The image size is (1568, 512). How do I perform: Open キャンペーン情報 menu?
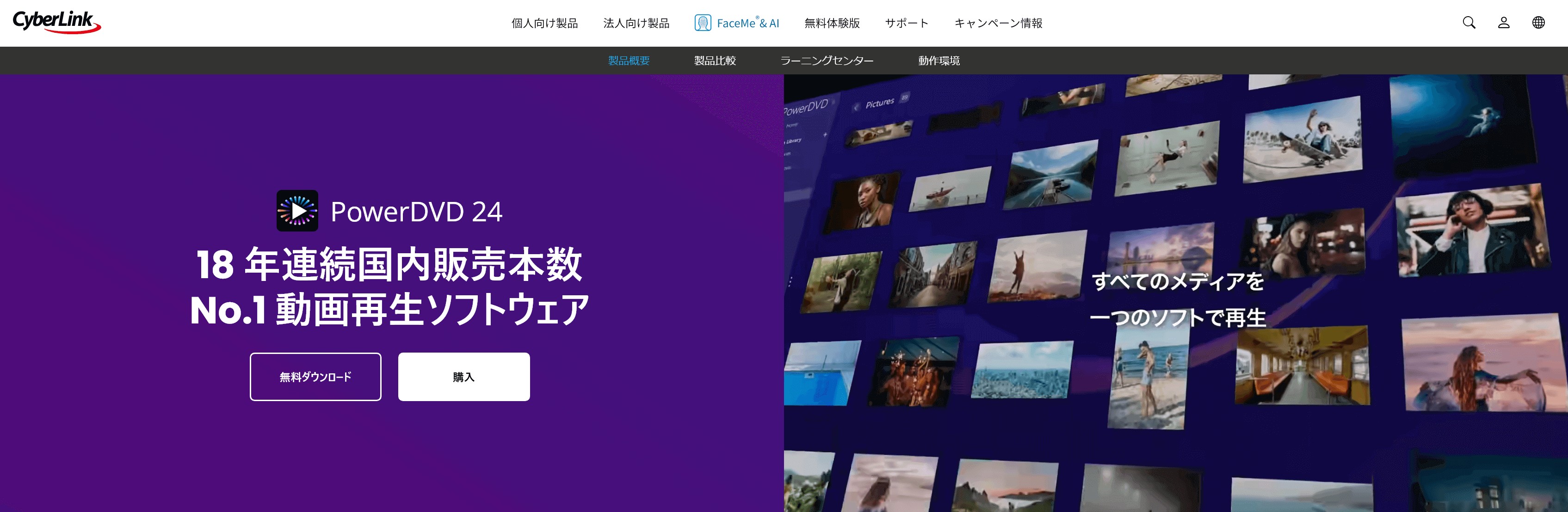click(x=998, y=23)
